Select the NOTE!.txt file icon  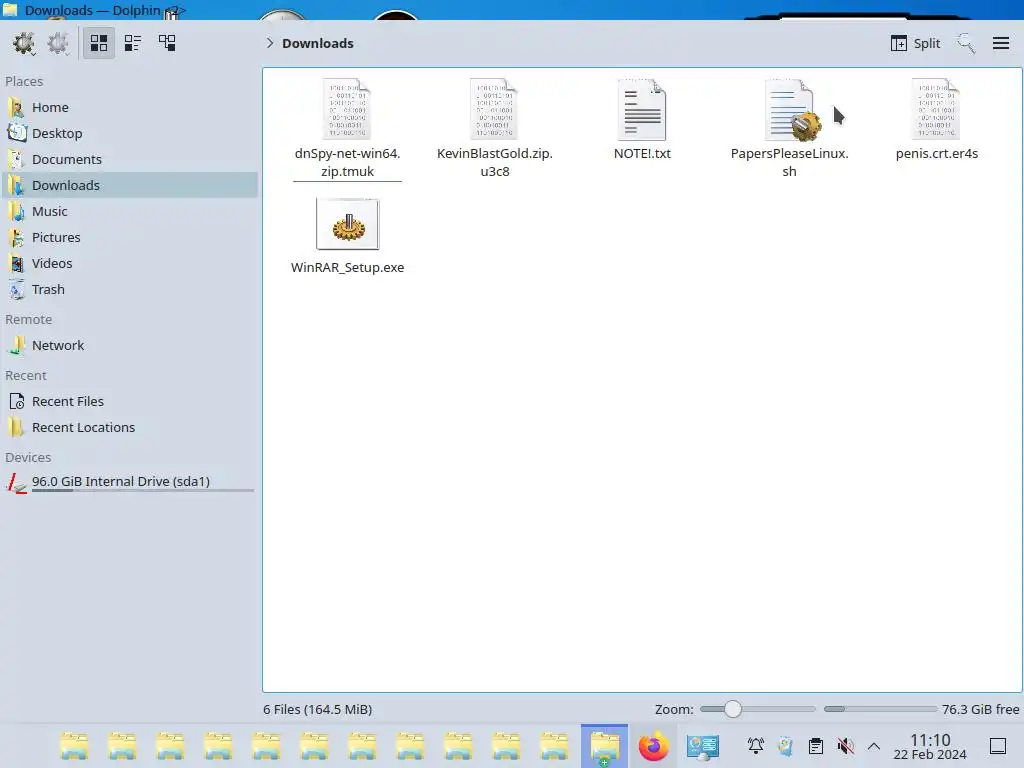(x=642, y=109)
